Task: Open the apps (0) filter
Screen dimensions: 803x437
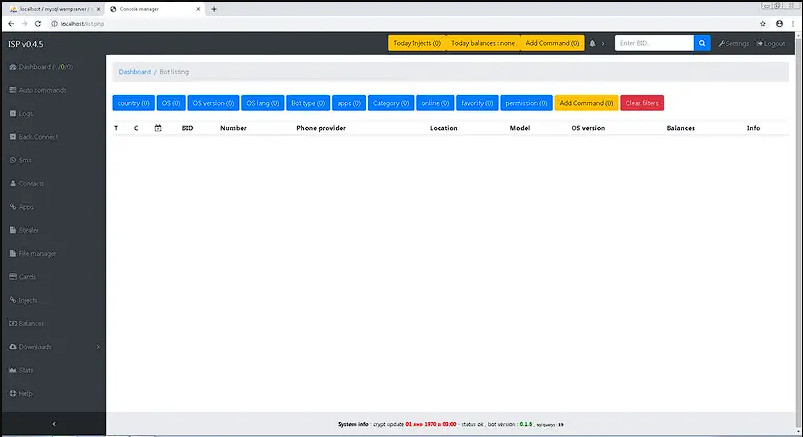Action: coord(349,103)
